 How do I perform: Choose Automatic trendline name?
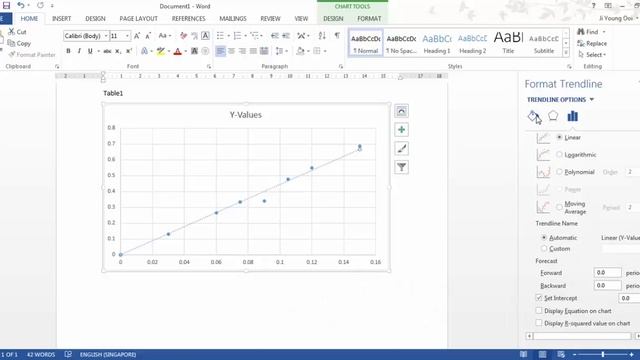(544, 238)
